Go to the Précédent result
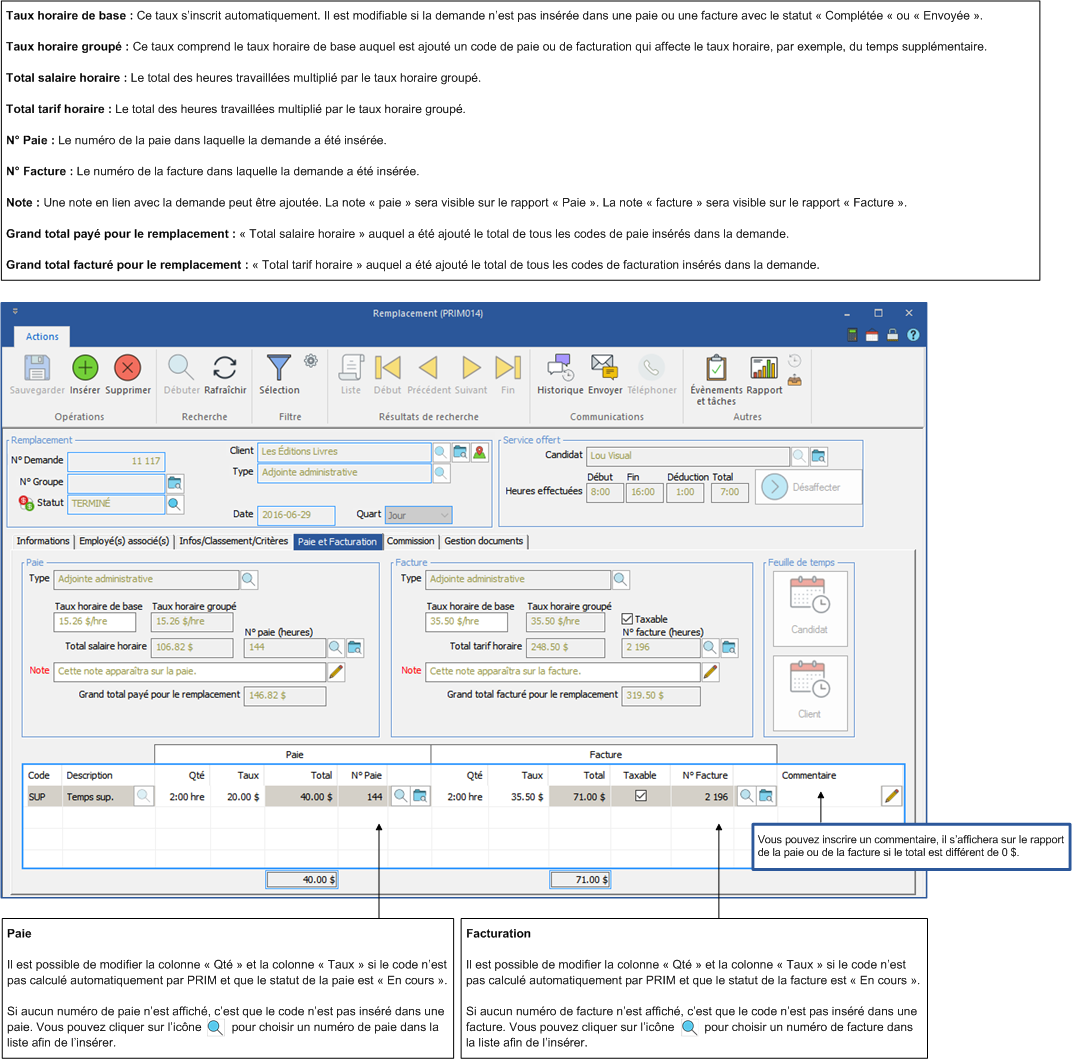Screen dimensions: 1072x1059 428,368
